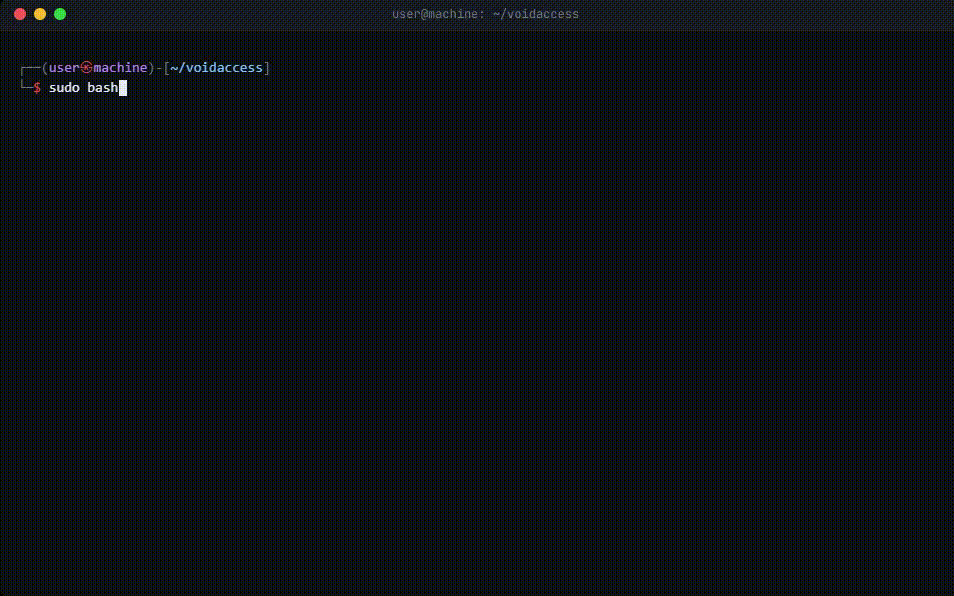Click the "sudo bash" command text
The width and height of the screenshot is (954, 596).
83,88
